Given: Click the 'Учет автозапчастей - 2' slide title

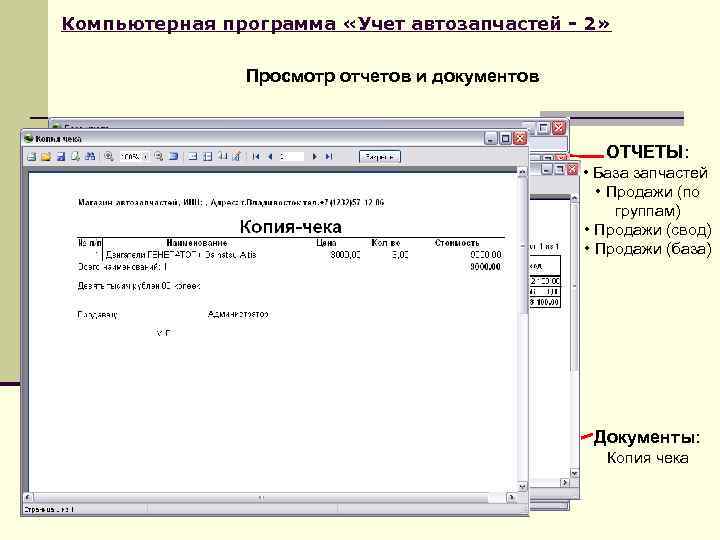Looking at the screenshot, I should coord(477,24).
